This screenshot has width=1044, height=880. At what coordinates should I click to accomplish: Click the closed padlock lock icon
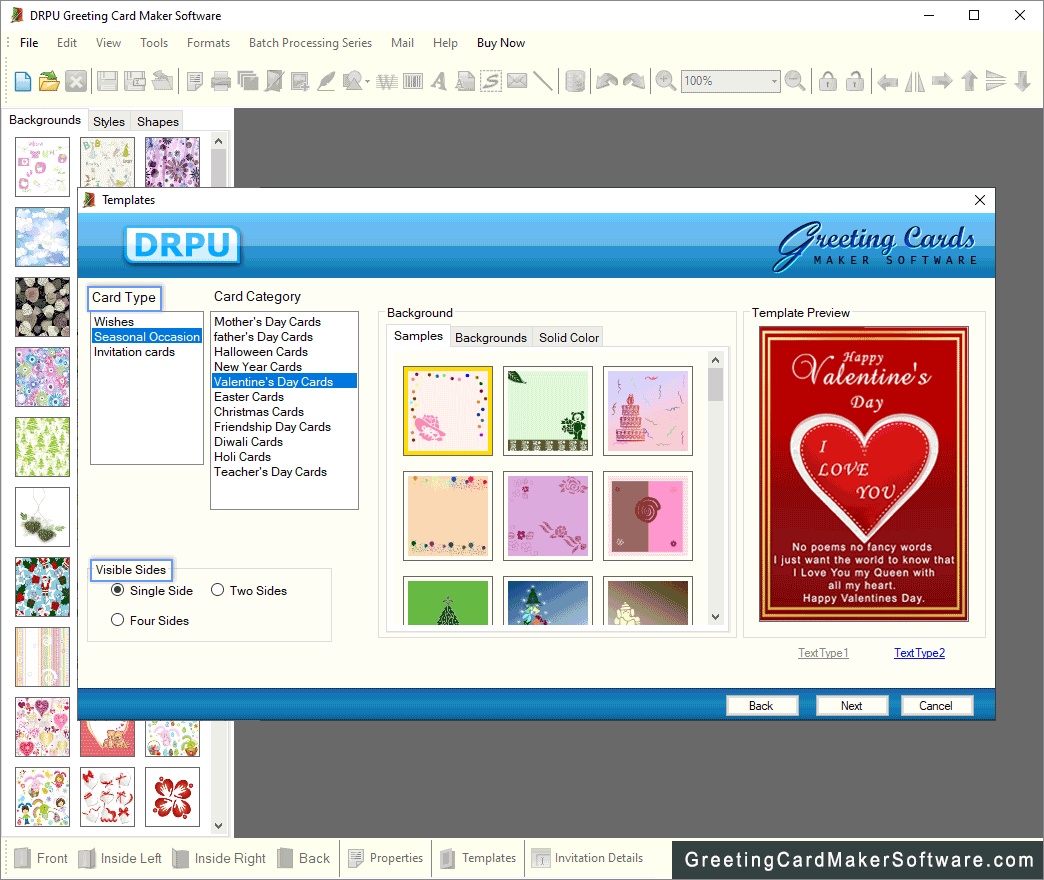(828, 82)
